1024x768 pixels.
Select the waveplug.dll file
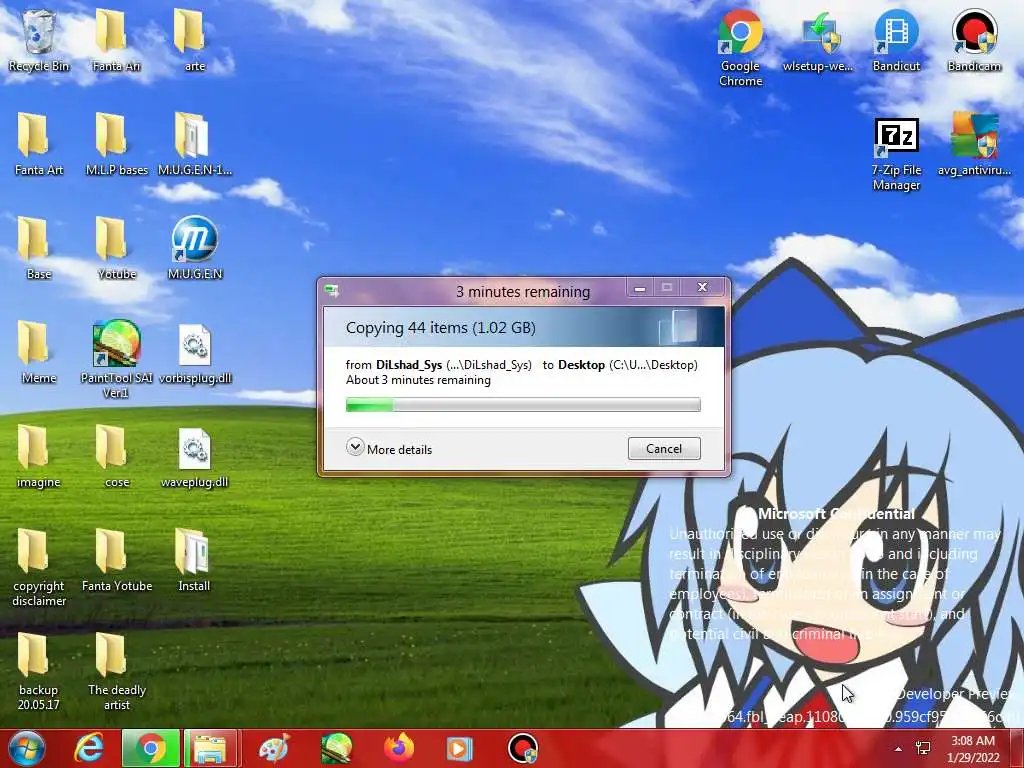pyautogui.click(x=194, y=457)
